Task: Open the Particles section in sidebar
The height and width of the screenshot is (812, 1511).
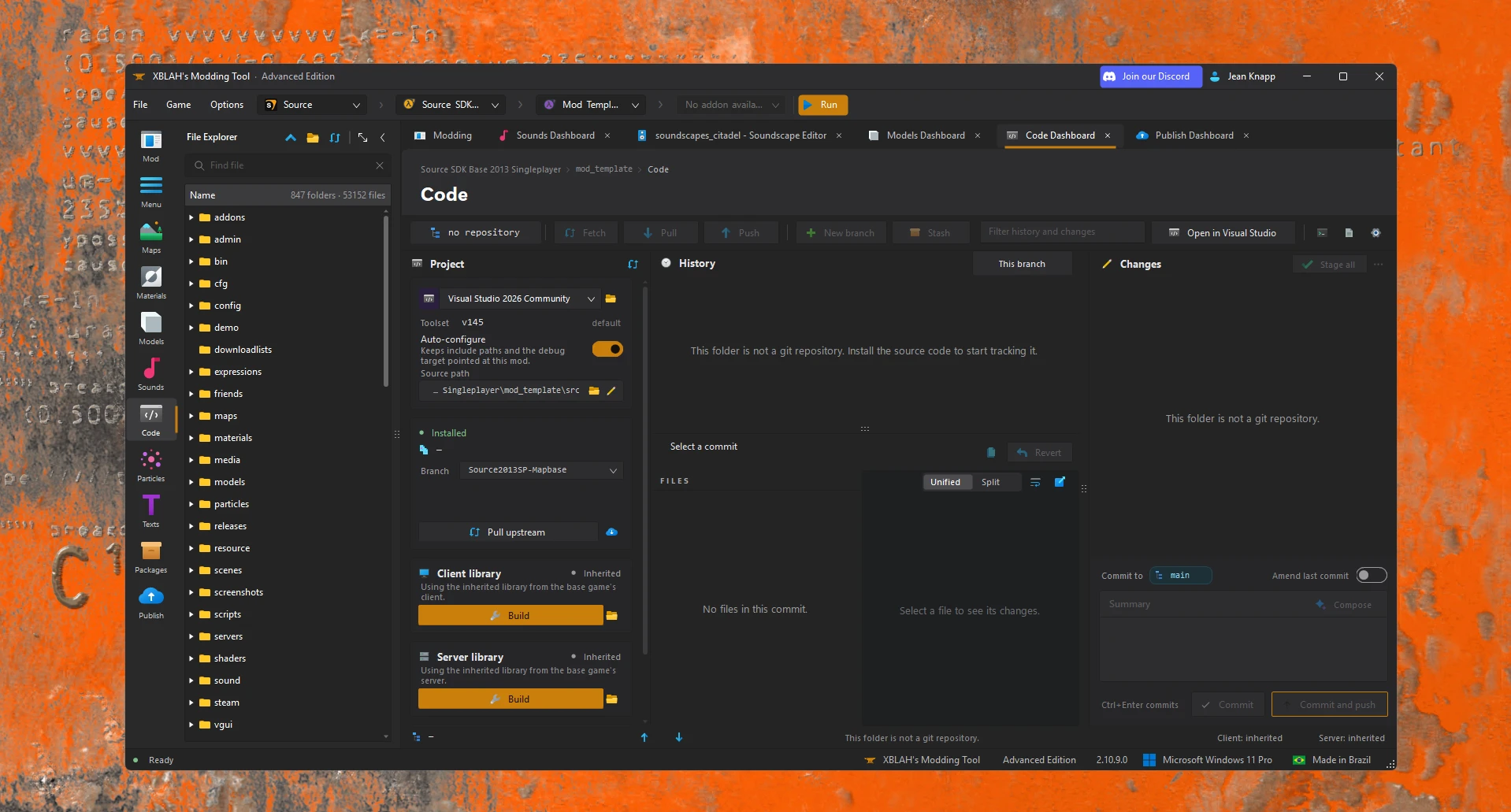Action: 150,466
